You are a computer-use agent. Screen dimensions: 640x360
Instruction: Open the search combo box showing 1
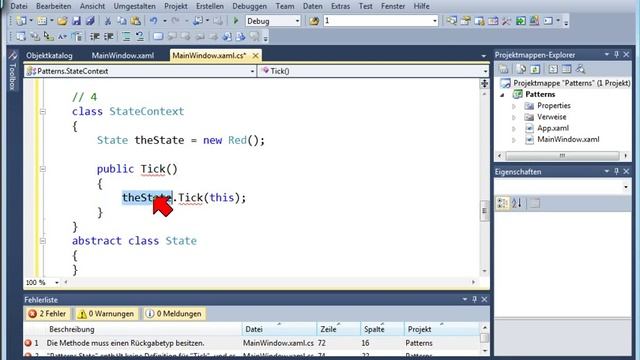[435, 21]
